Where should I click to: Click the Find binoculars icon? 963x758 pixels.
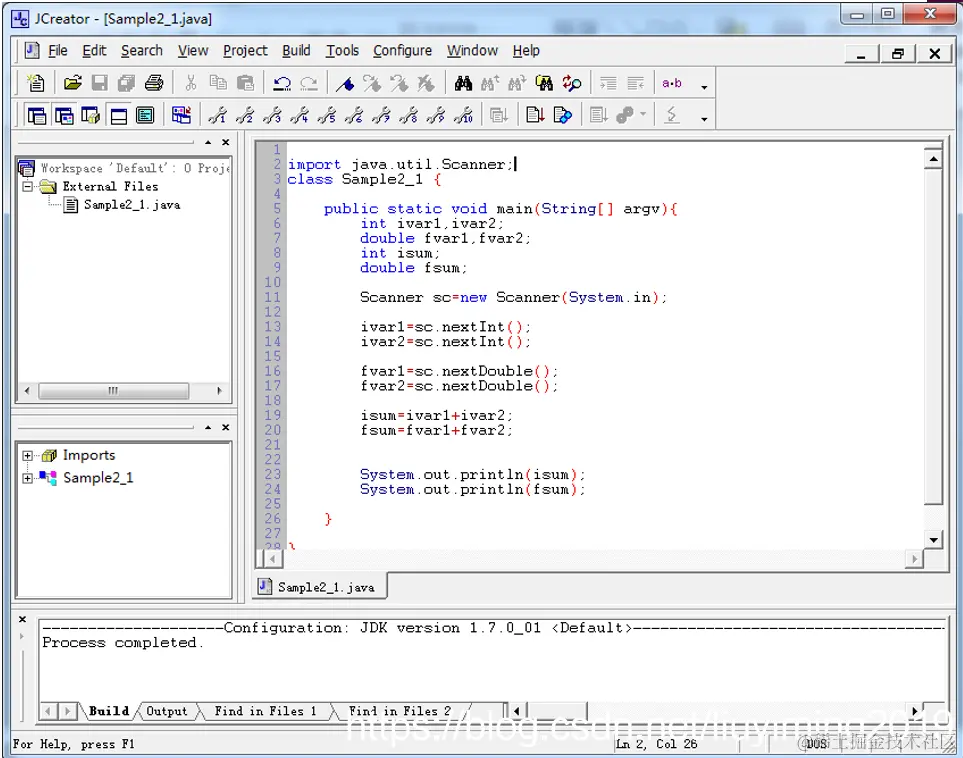pos(463,83)
